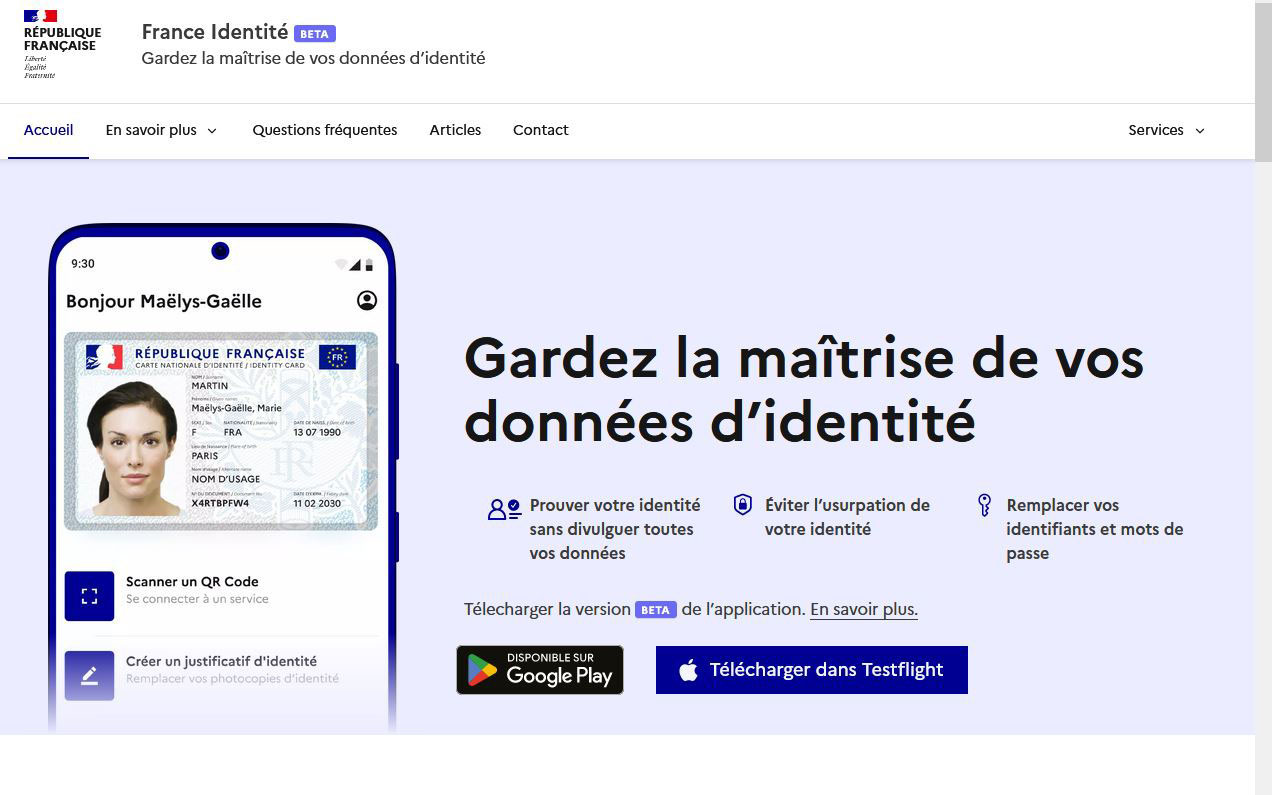The width and height of the screenshot is (1272, 795).
Task: Click the France Identité site title
Action: 214,32
